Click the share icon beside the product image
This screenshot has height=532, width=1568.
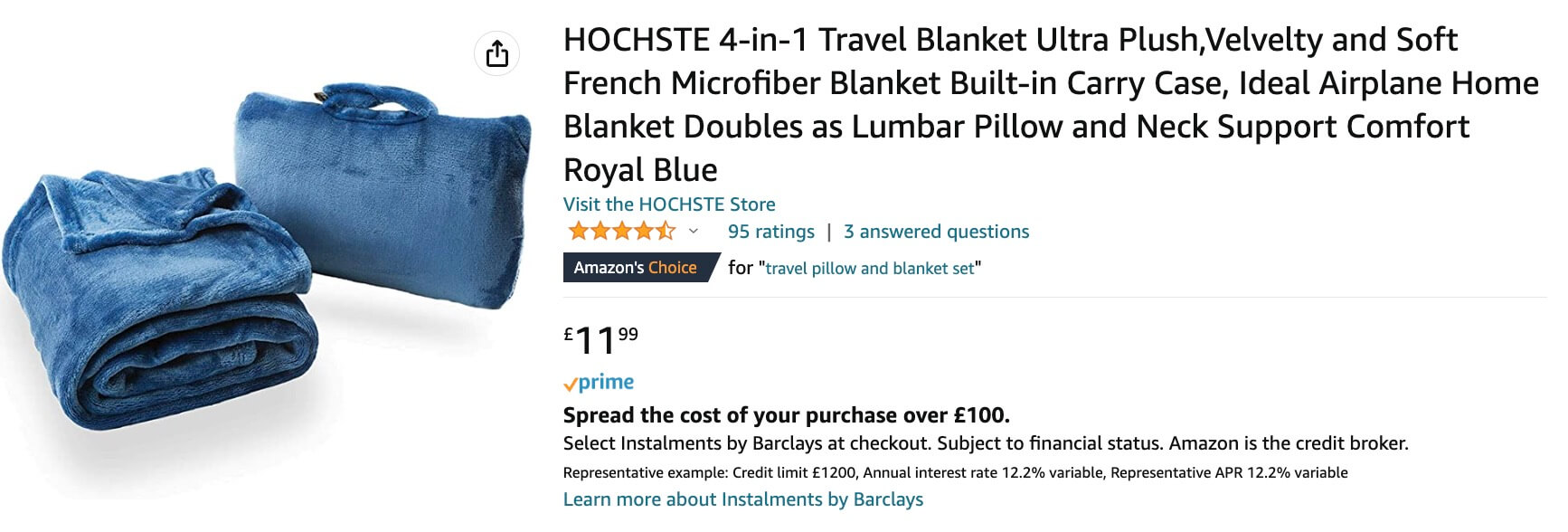pos(496,53)
